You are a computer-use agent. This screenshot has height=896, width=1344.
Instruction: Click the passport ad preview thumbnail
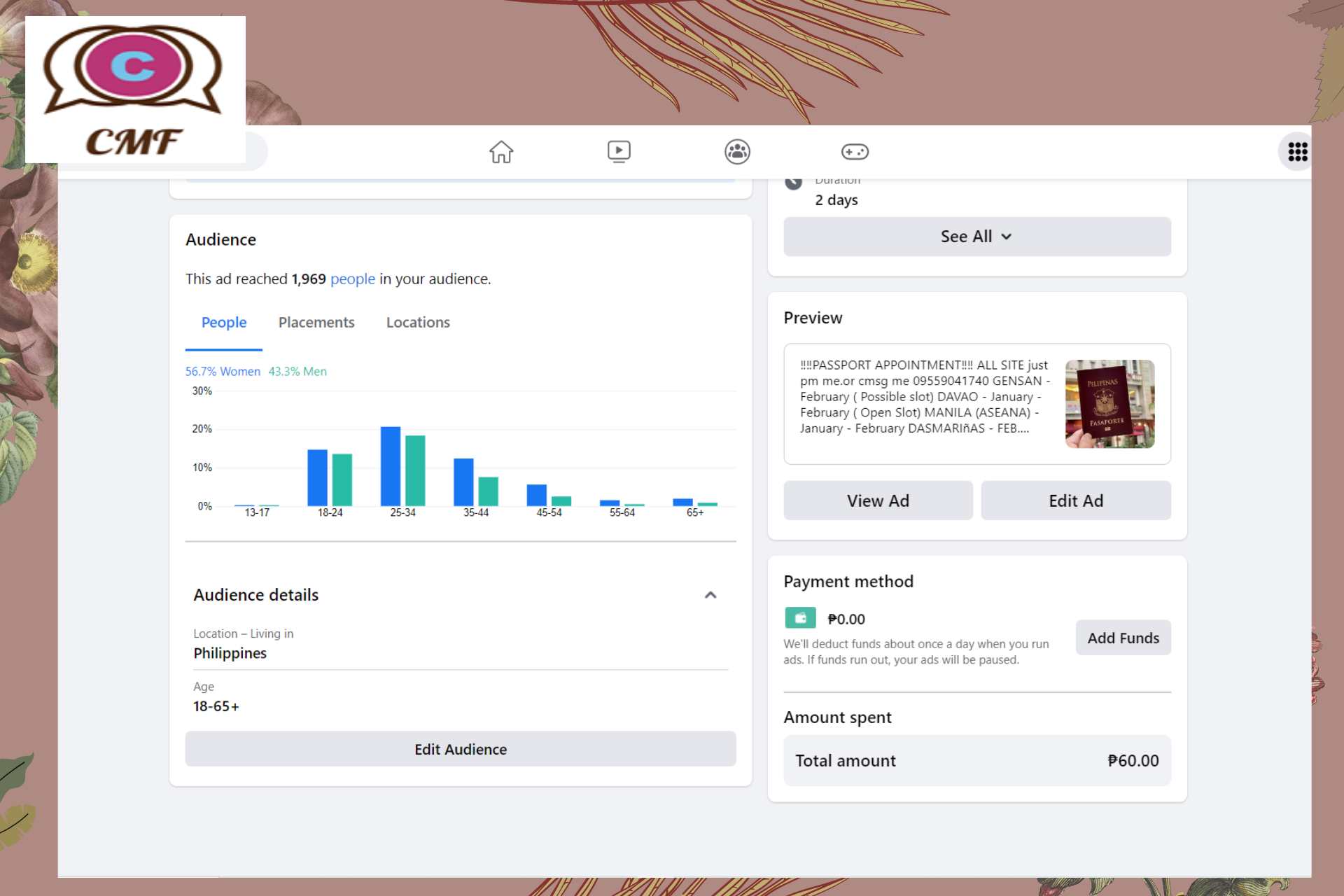point(1109,404)
